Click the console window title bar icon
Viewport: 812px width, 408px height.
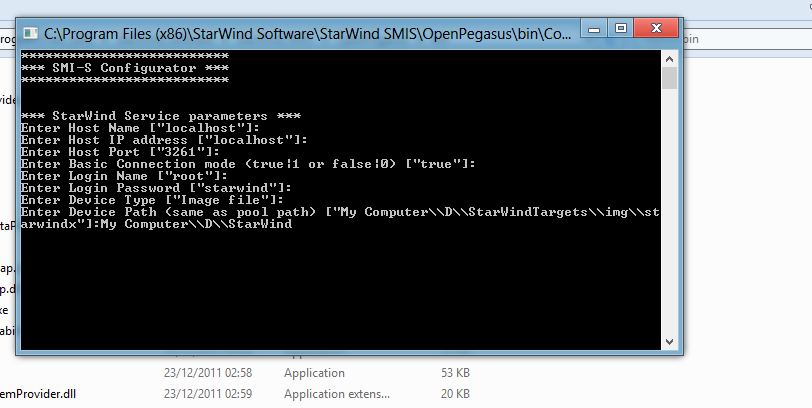pyautogui.click(x=30, y=34)
